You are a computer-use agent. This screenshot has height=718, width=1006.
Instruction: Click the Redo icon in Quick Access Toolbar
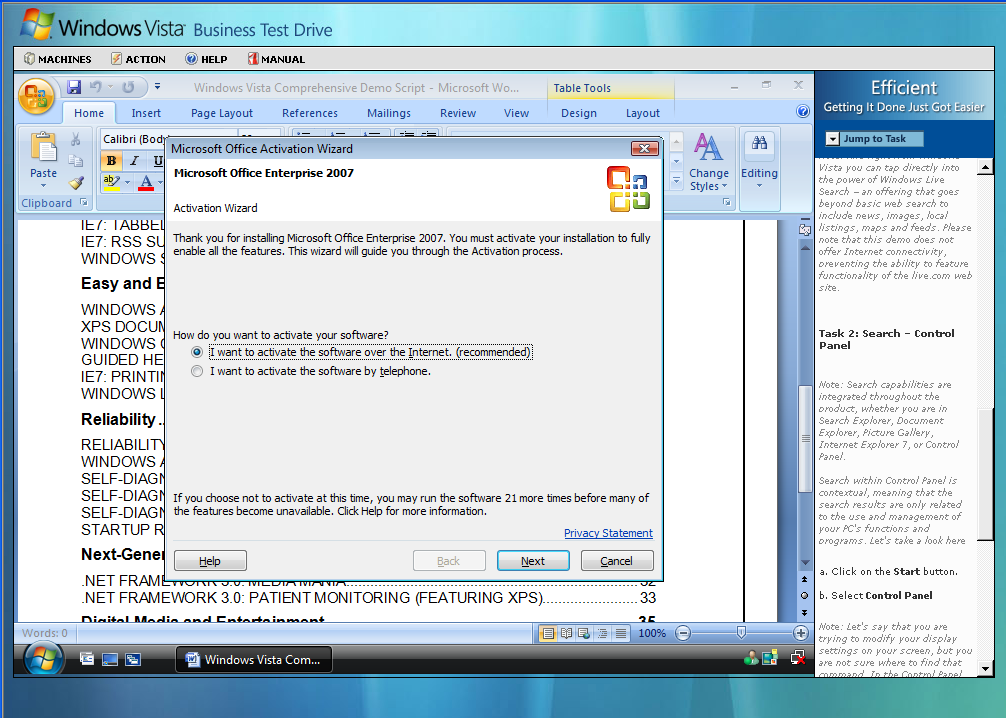click(128, 87)
